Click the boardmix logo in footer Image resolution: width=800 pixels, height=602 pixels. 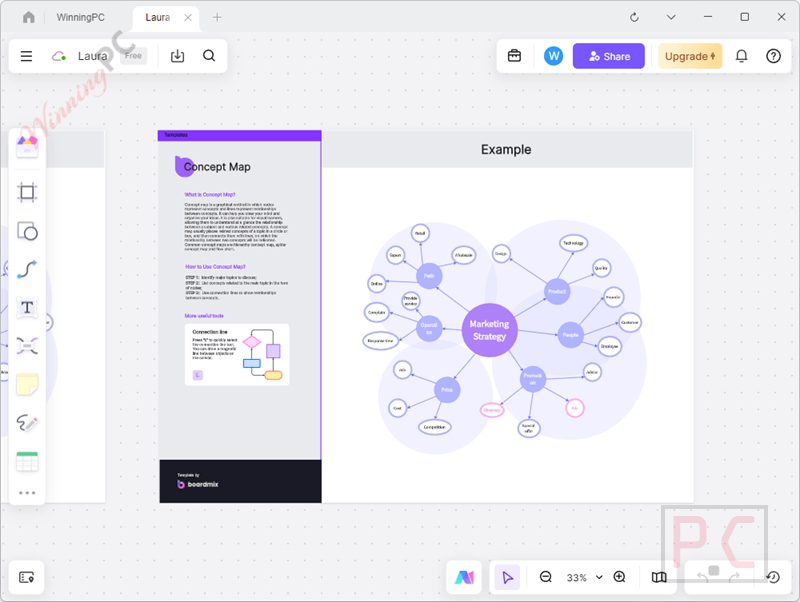pos(198,484)
